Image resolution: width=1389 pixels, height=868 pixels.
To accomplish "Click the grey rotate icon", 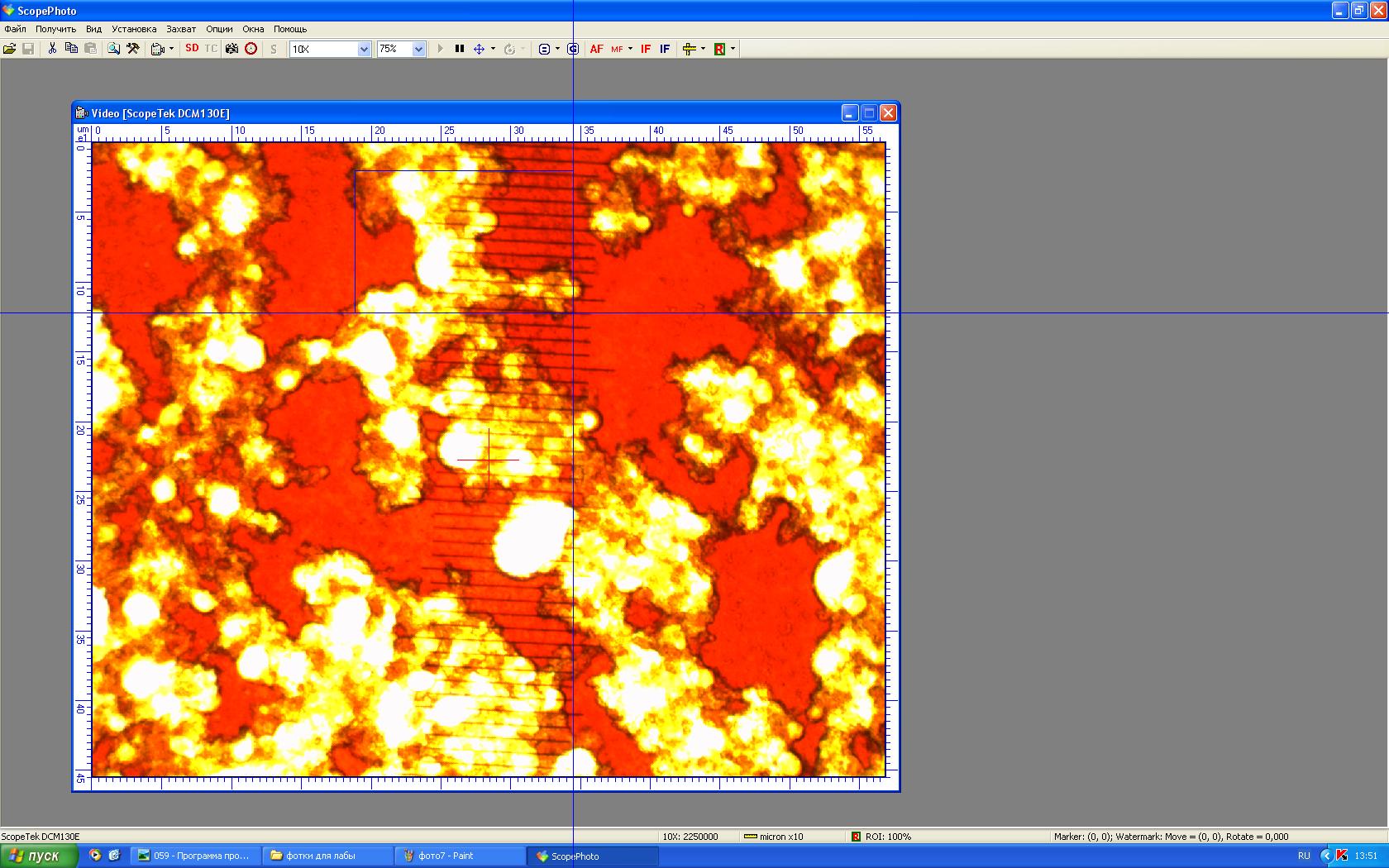I will tap(509, 49).
